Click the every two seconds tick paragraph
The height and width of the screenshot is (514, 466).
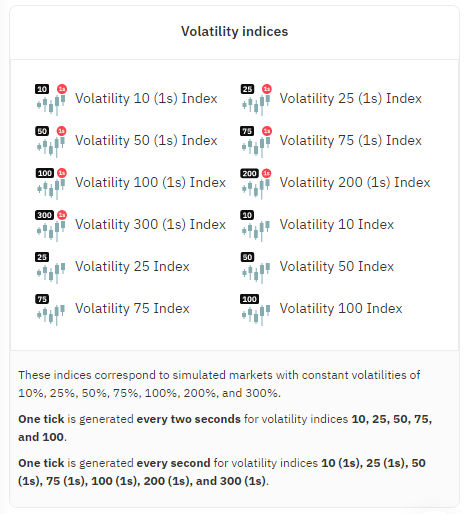pos(225,428)
